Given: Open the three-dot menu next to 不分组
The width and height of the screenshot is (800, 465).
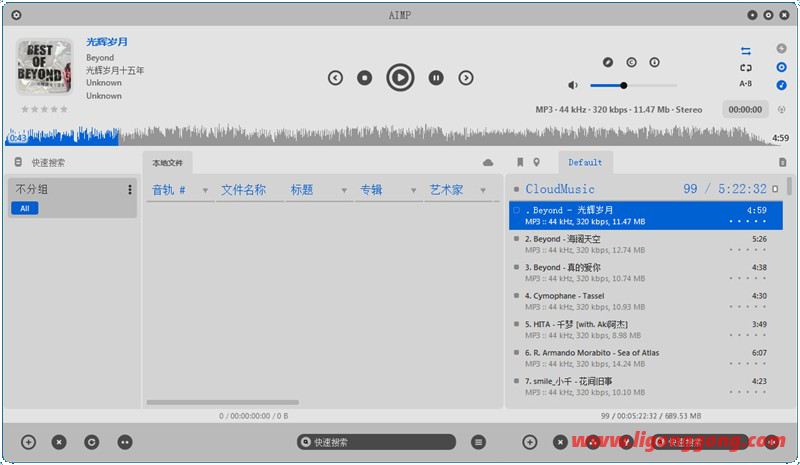Looking at the screenshot, I should 130,190.
